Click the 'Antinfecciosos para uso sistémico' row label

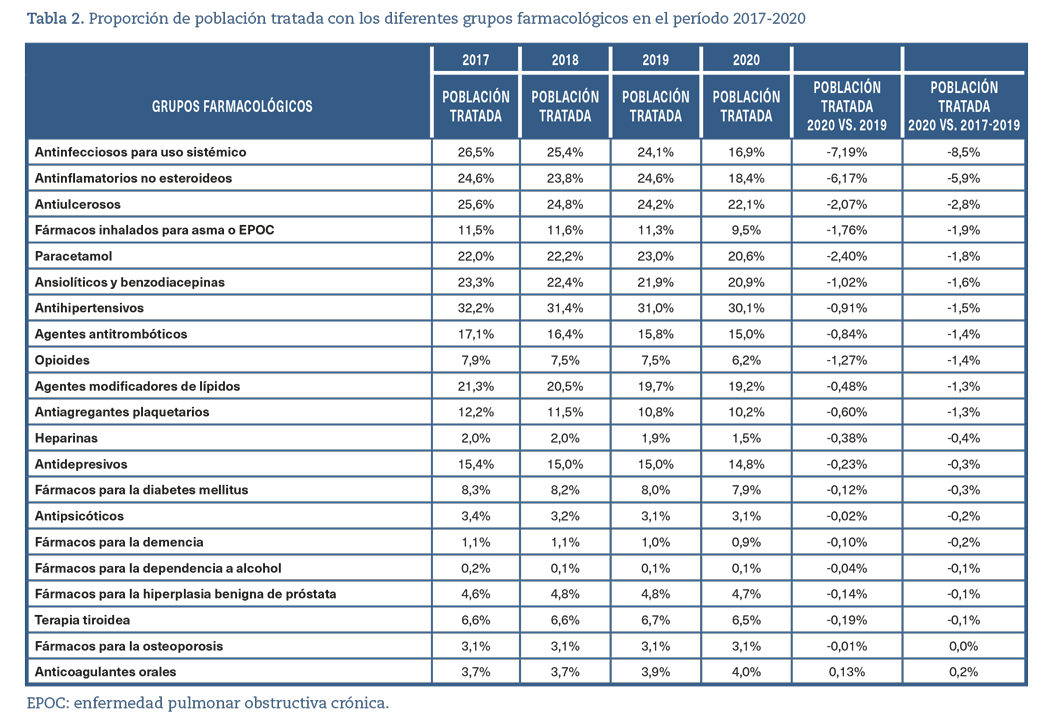pos(140,152)
